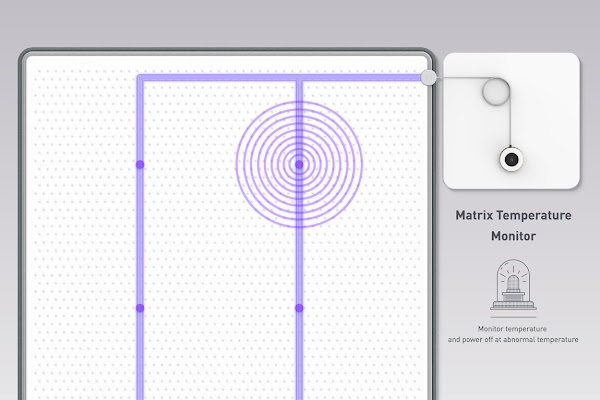The image size is (600, 400).
Task: Click the purple node inside concentric rings
Action: tap(299, 164)
